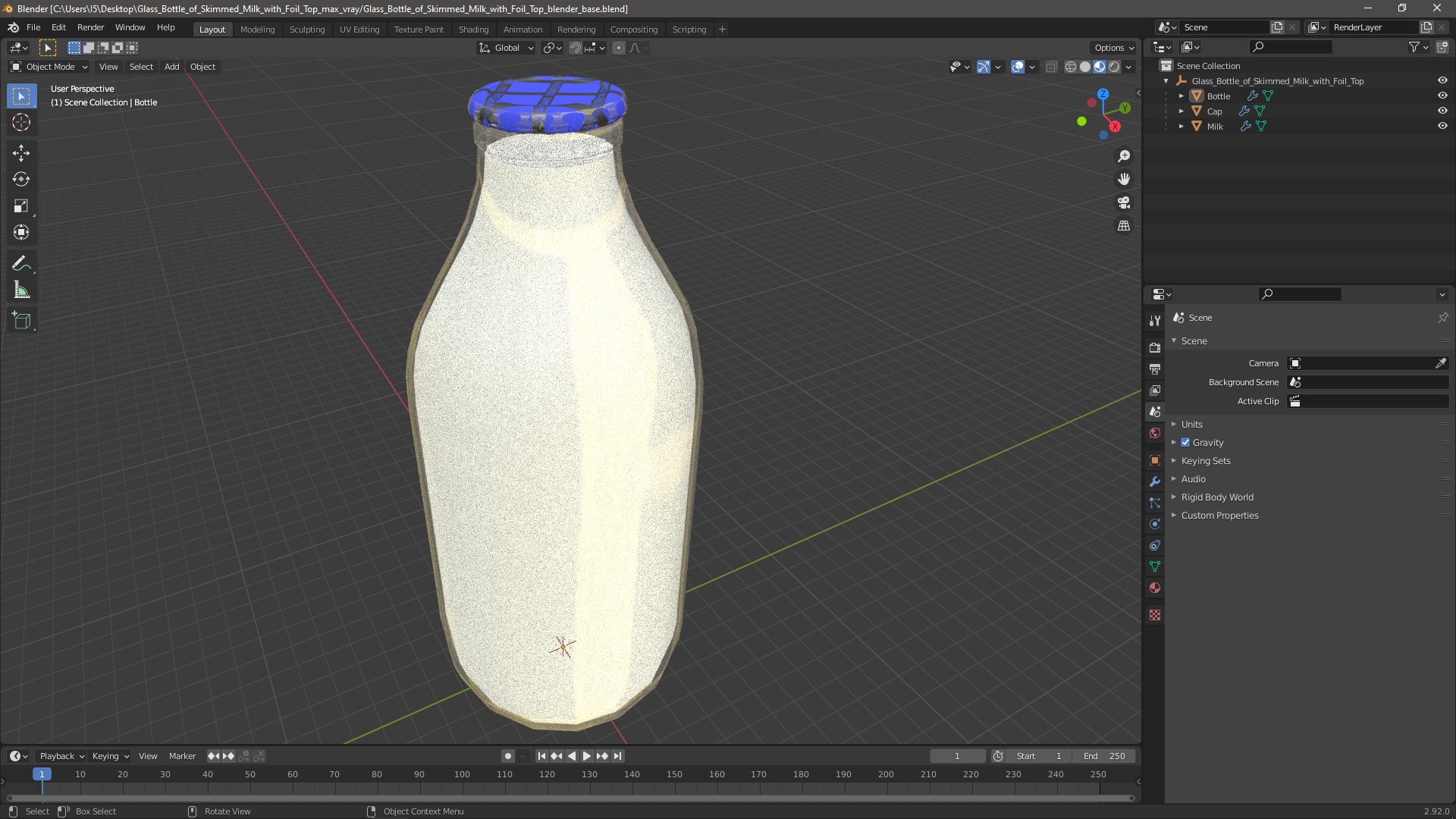Image resolution: width=1456 pixels, height=819 pixels.
Task: Expand the Bottle tree item
Action: pyautogui.click(x=1181, y=96)
